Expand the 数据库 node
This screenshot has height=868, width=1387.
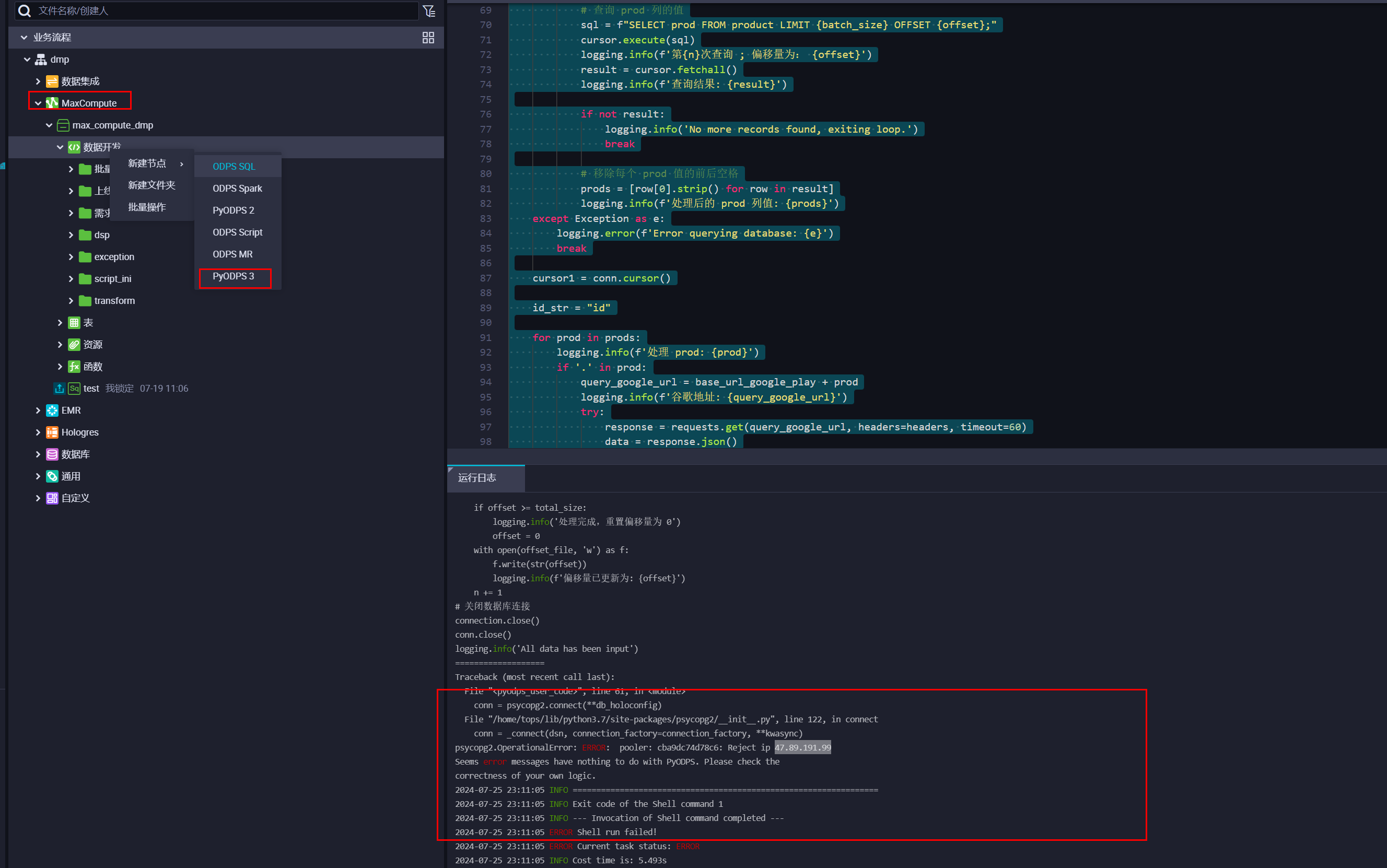(38, 454)
